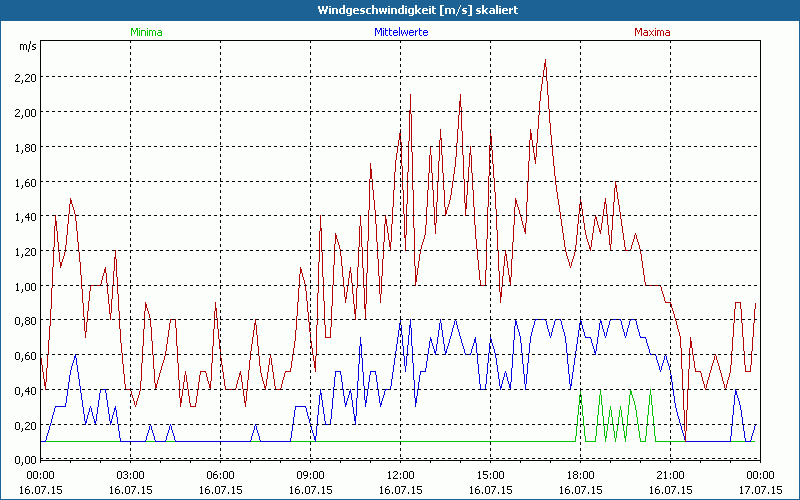This screenshot has width=800, height=500.
Task: Click the red Maxima legend label
Action: tap(652, 32)
